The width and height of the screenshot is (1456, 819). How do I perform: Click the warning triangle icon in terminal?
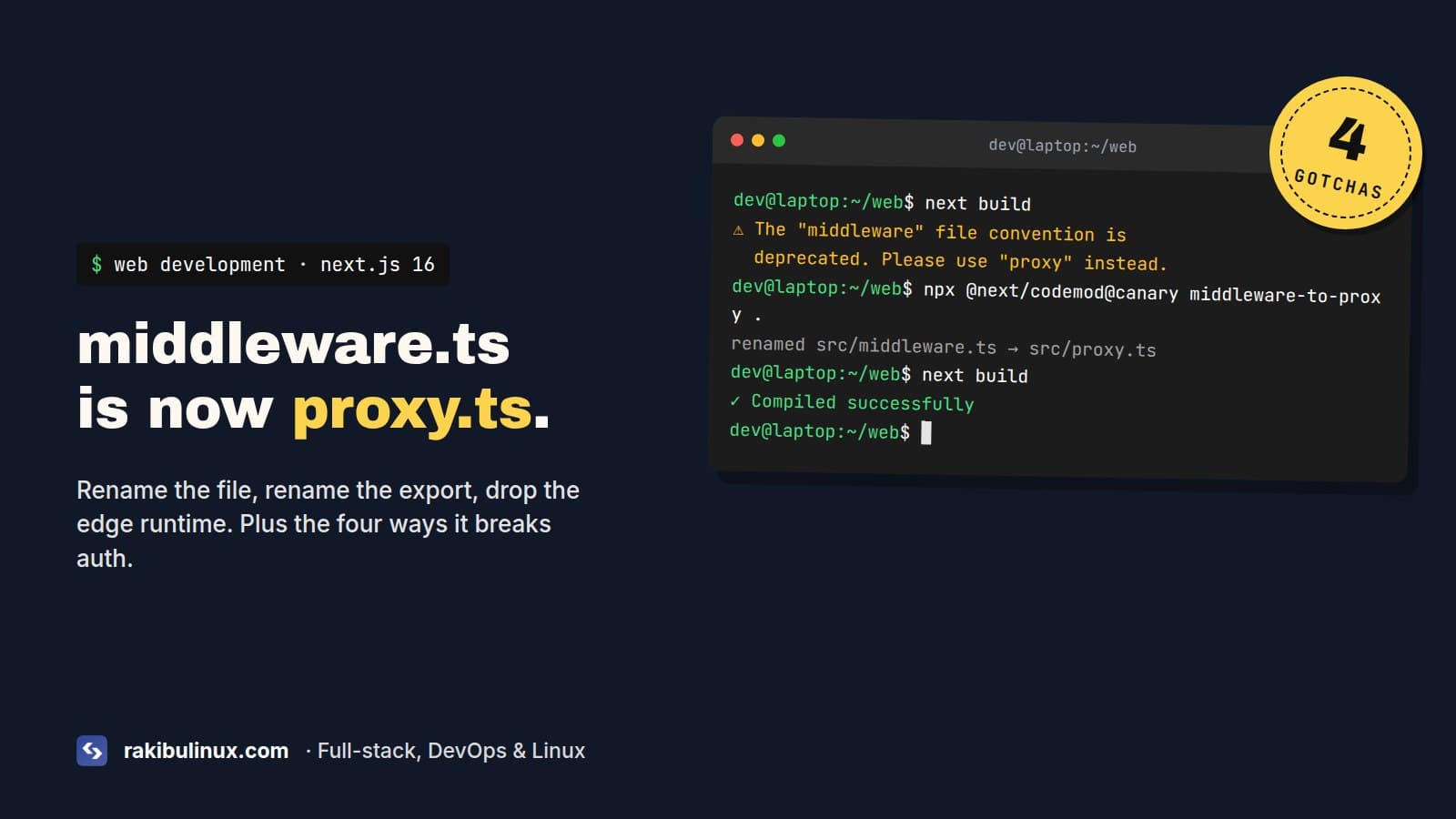(738, 229)
